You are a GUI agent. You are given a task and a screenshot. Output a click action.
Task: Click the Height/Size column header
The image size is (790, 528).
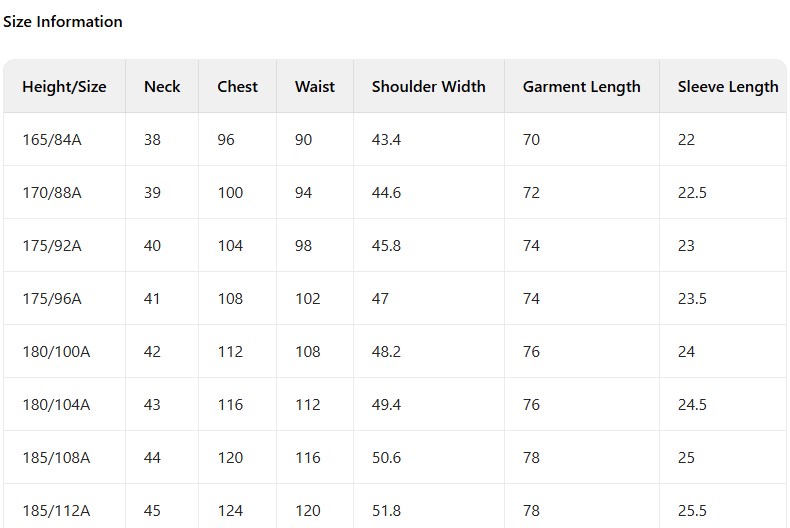(x=64, y=87)
